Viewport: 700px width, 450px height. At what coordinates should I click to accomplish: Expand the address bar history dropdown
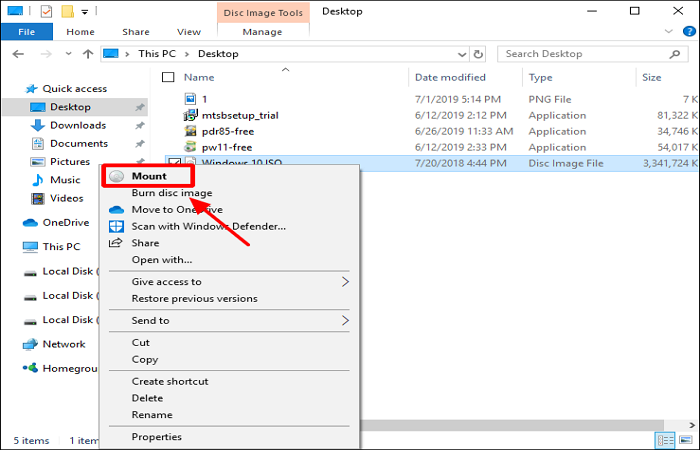point(462,54)
